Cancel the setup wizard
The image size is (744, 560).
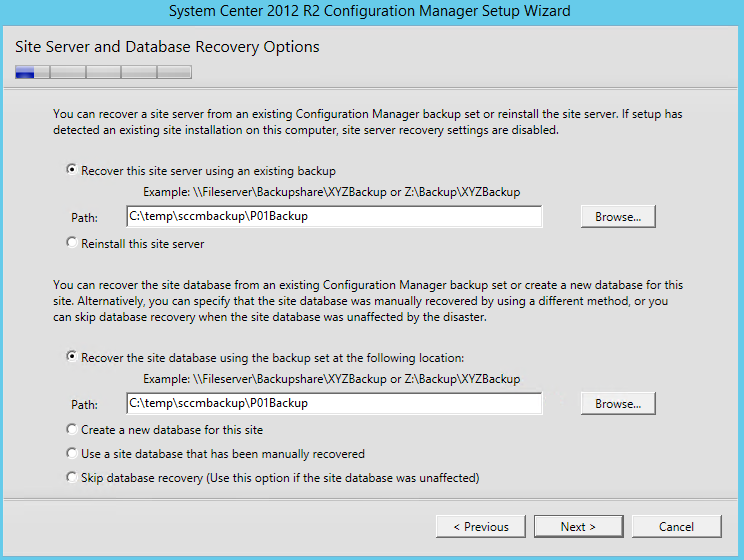(677, 527)
